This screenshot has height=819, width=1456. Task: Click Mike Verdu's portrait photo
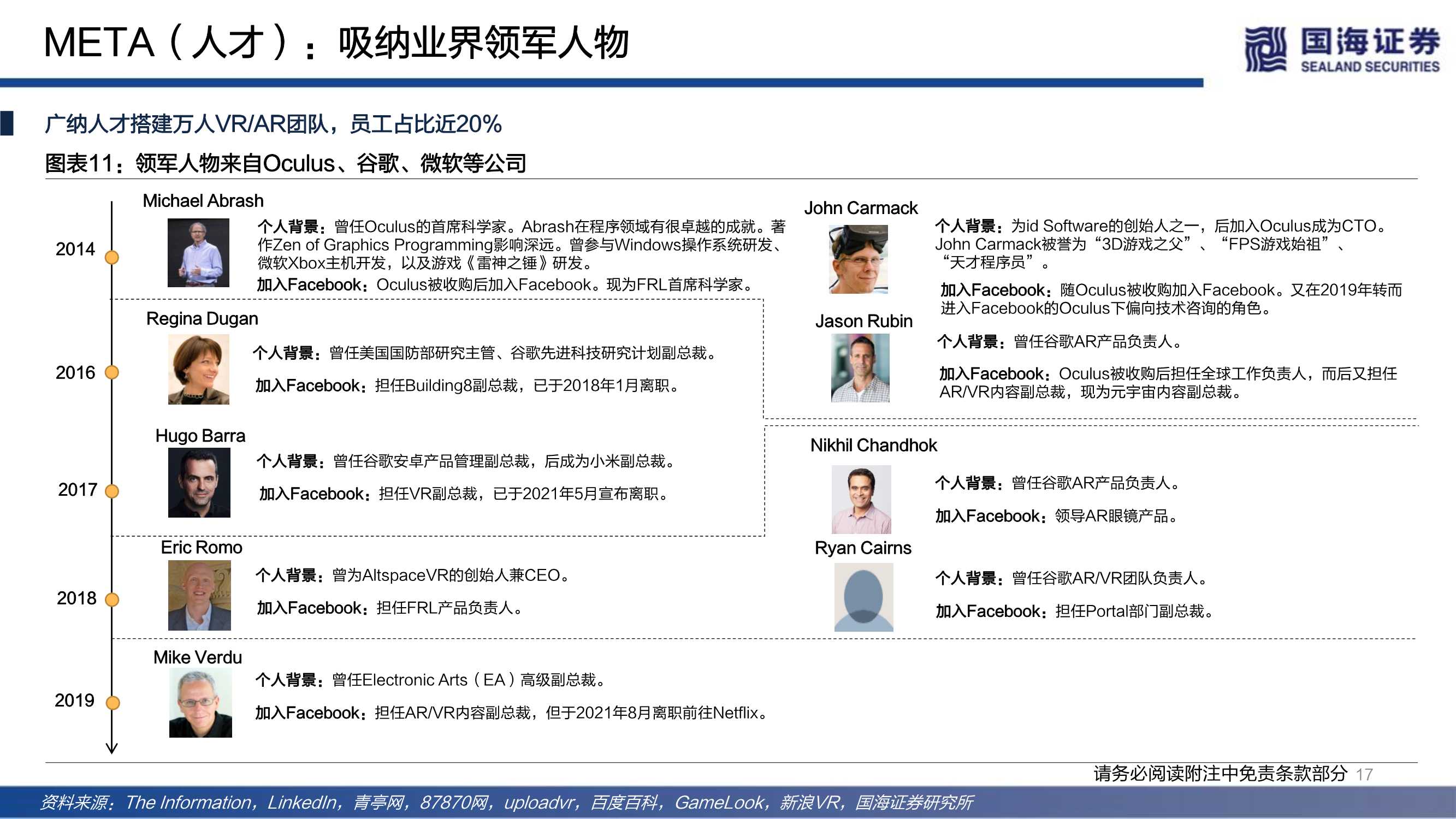(200, 703)
